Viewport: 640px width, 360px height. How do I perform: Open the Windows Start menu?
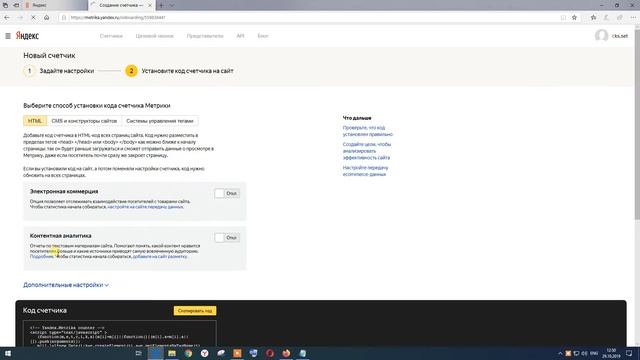coord(7,353)
